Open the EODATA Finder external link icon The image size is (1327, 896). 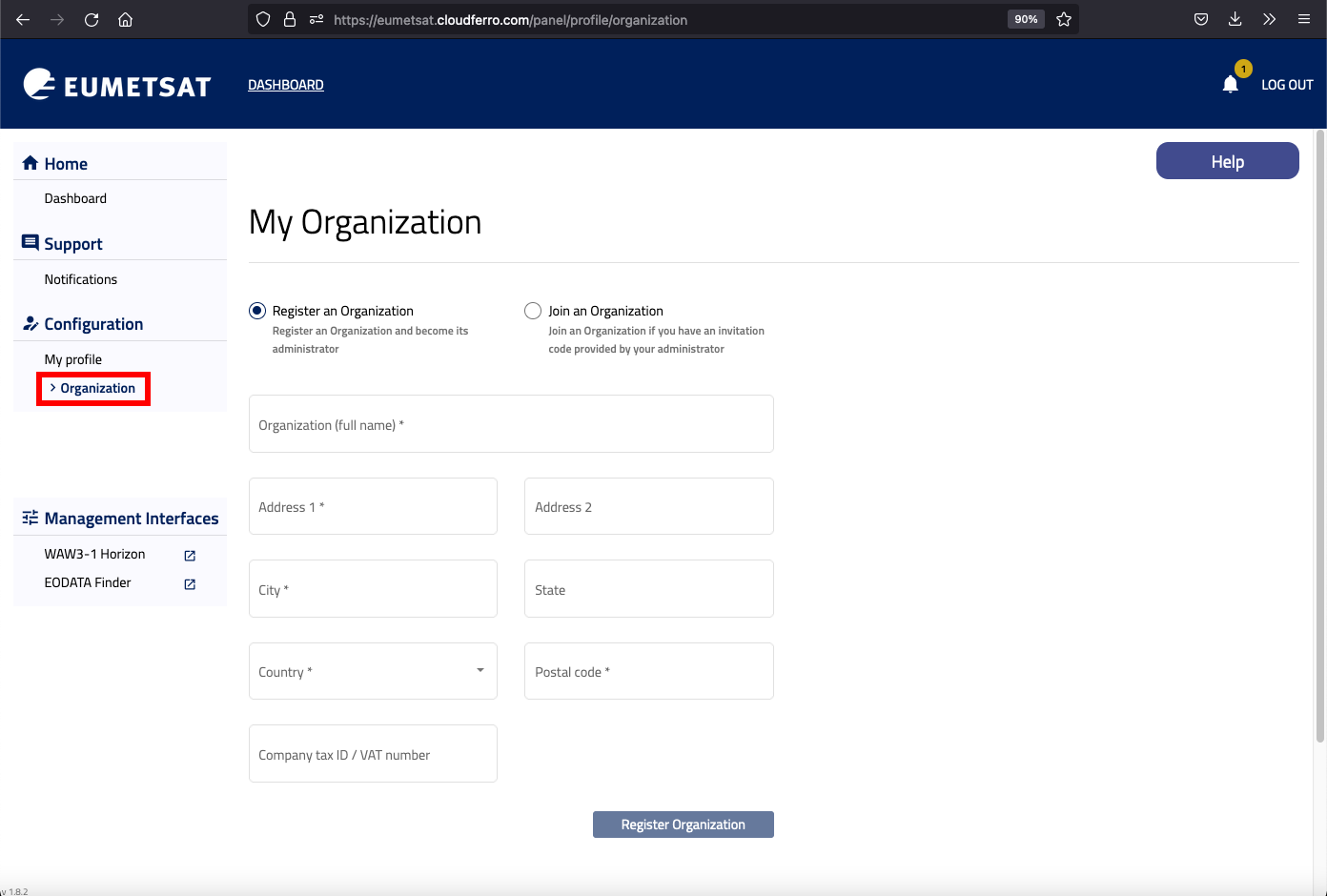tap(190, 584)
